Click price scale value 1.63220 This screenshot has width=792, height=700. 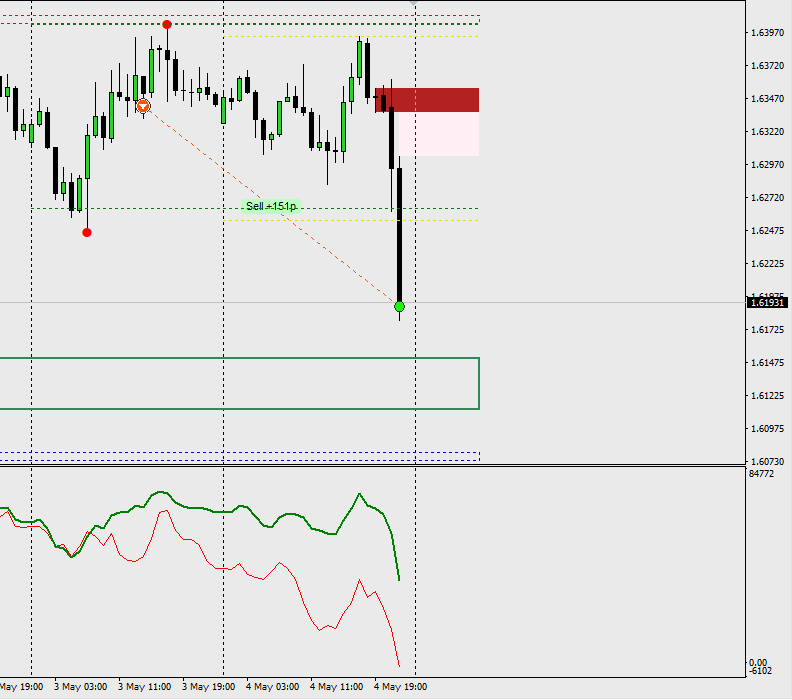[x=768, y=132]
